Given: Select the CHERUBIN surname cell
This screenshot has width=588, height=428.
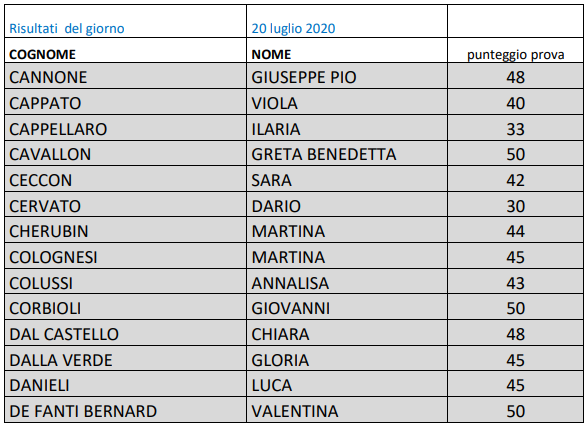Looking at the screenshot, I should pyautogui.click(x=126, y=230).
